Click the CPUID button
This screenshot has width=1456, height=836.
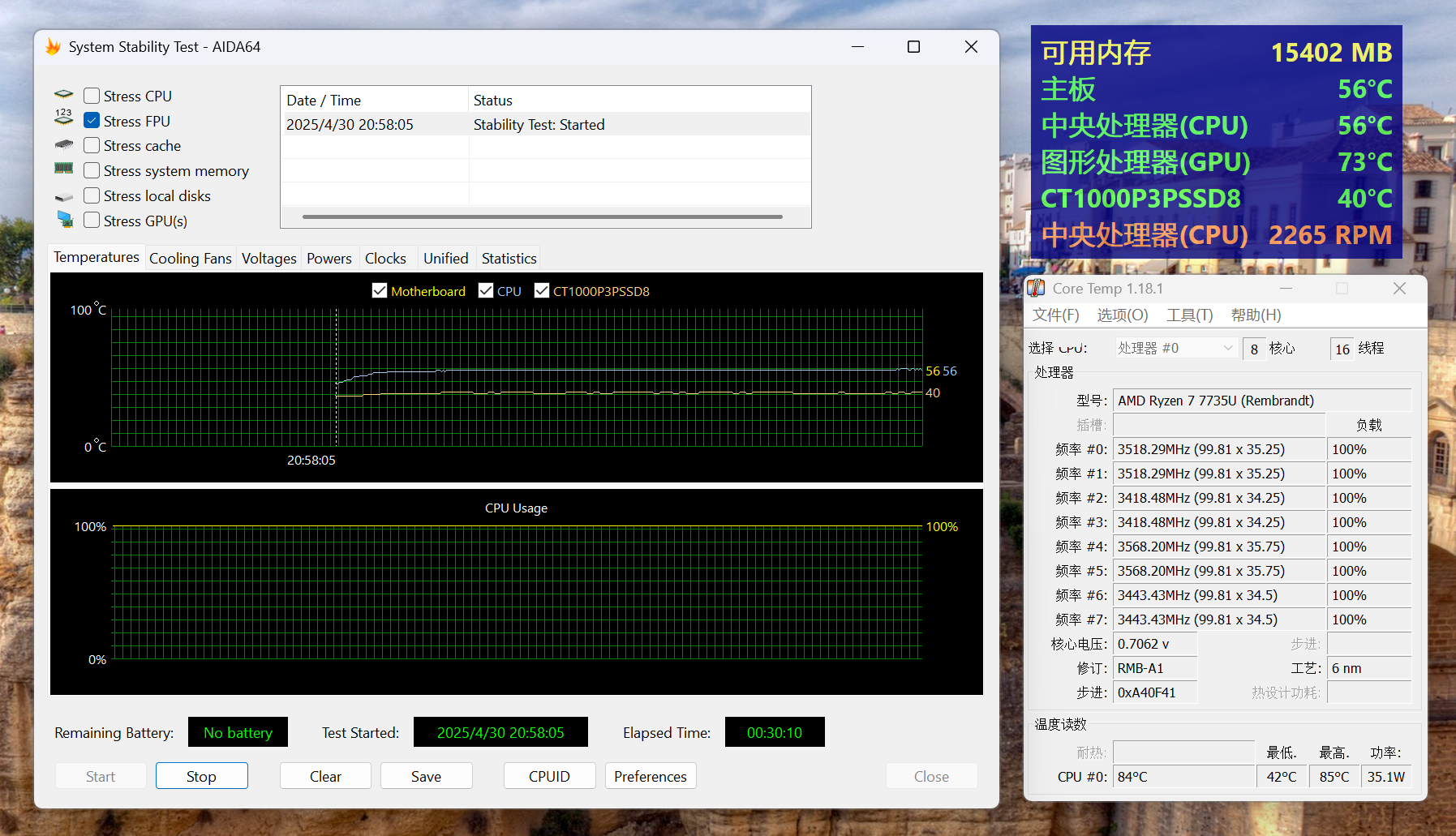pos(549,776)
